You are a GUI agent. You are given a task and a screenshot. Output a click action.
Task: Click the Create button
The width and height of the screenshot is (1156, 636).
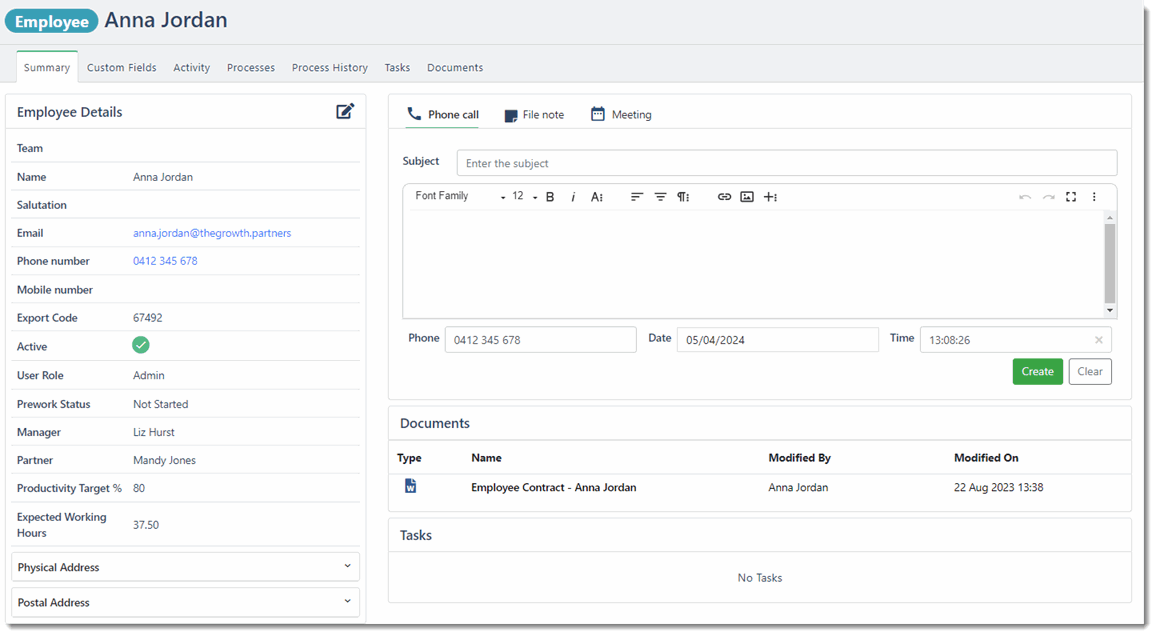pyautogui.click(x=1037, y=371)
